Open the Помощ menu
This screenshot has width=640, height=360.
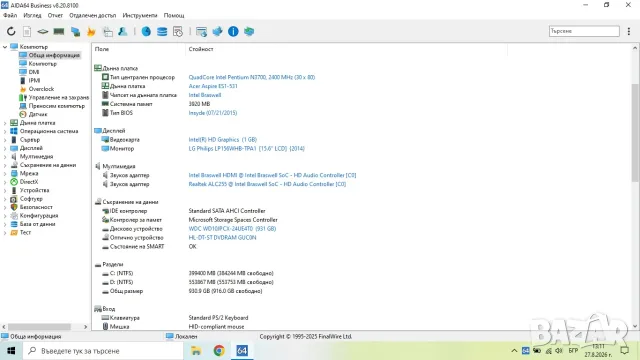174,16
